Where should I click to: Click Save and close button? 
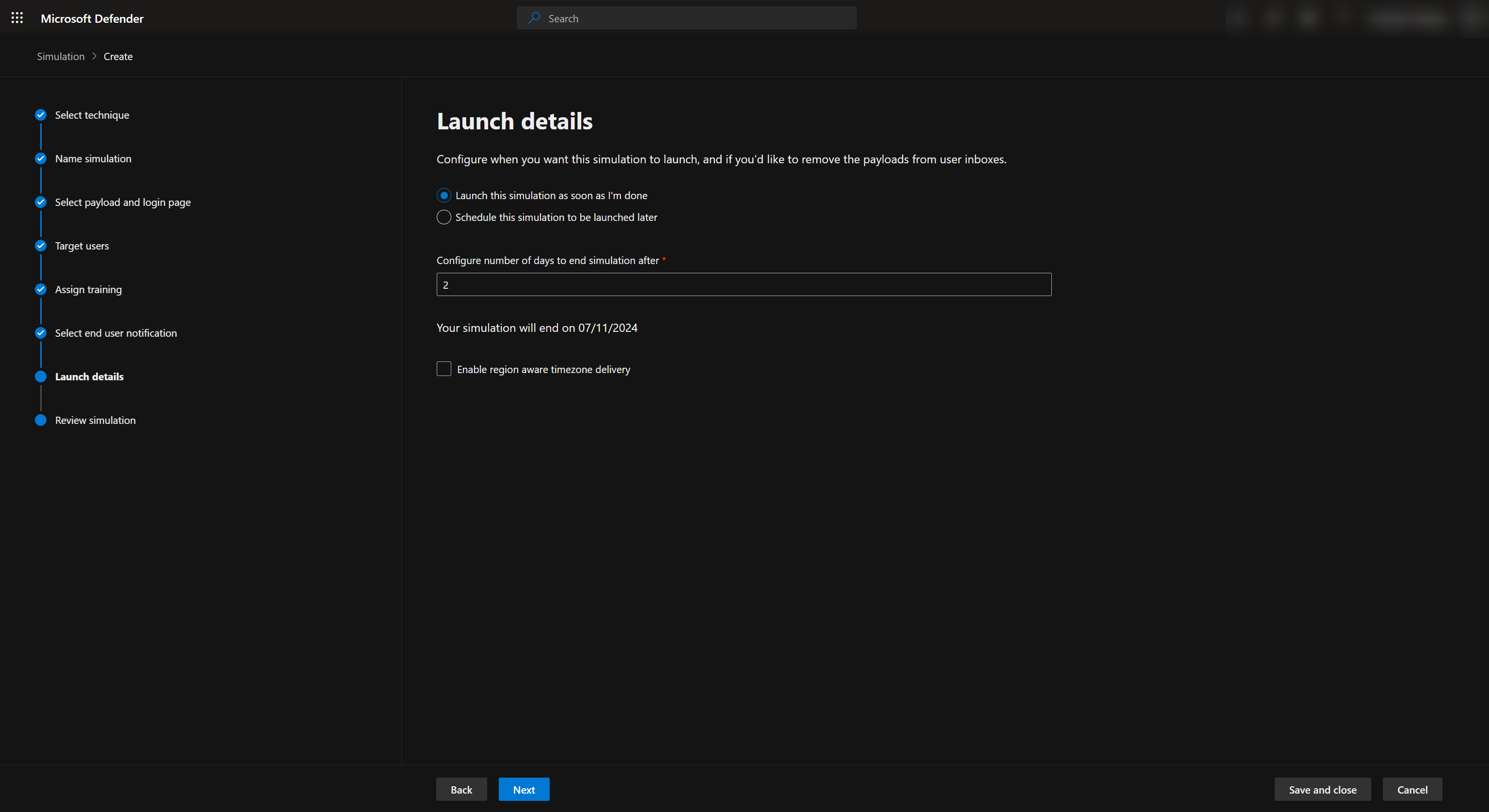pyautogui.click(x=1322, y=789)
